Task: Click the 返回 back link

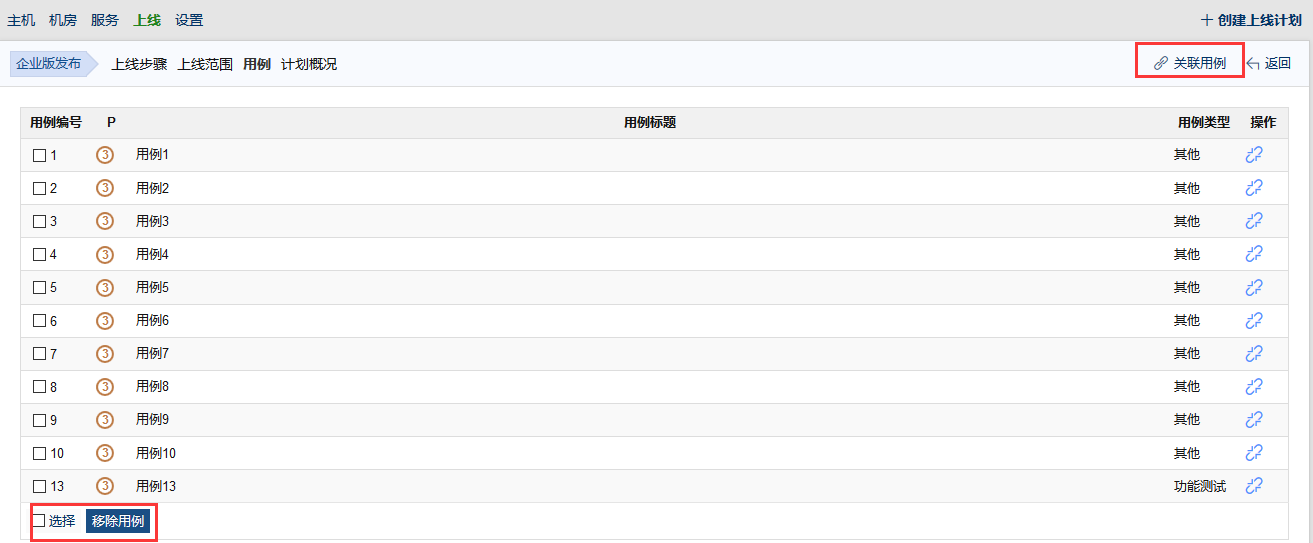Action: click(1269, 63)
